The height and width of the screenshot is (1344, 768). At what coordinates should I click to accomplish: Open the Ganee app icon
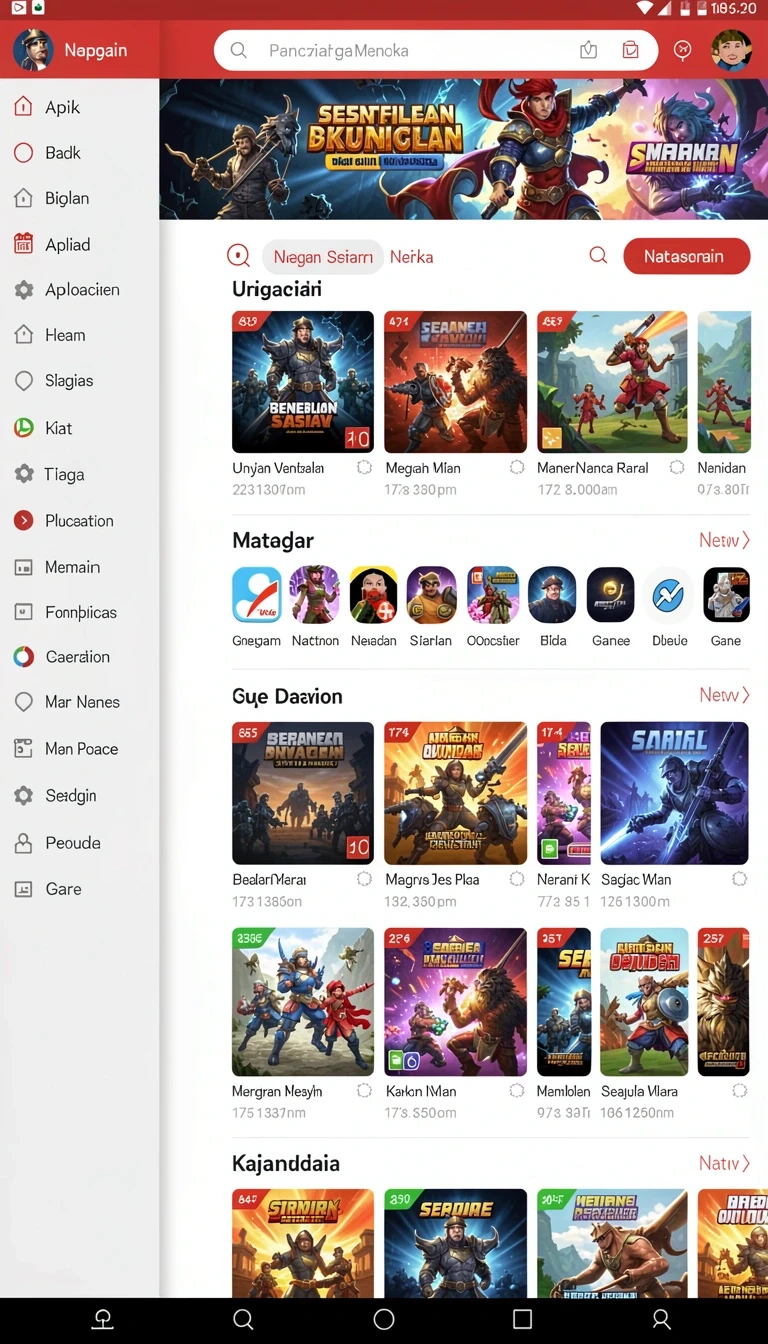coord(610,595)
